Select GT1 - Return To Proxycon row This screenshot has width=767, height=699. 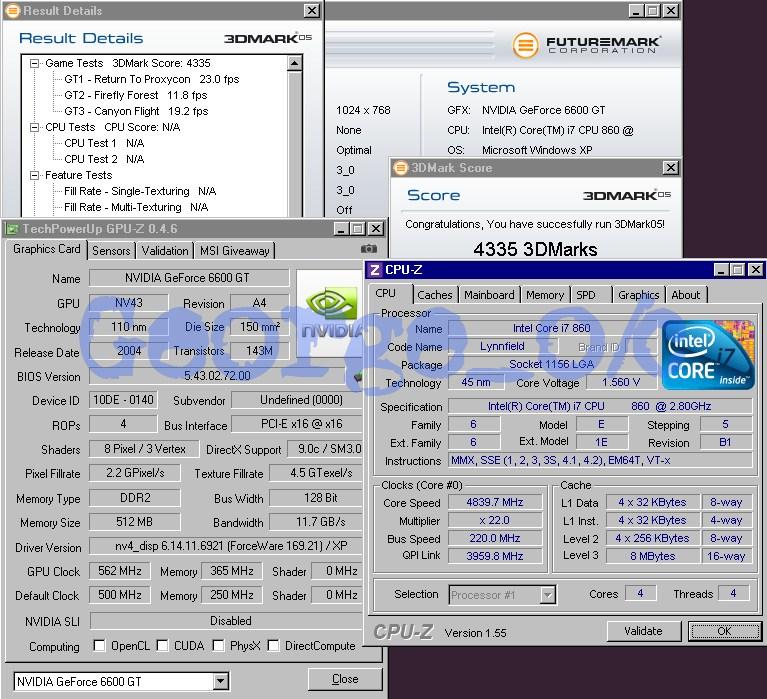click(152, 79)
